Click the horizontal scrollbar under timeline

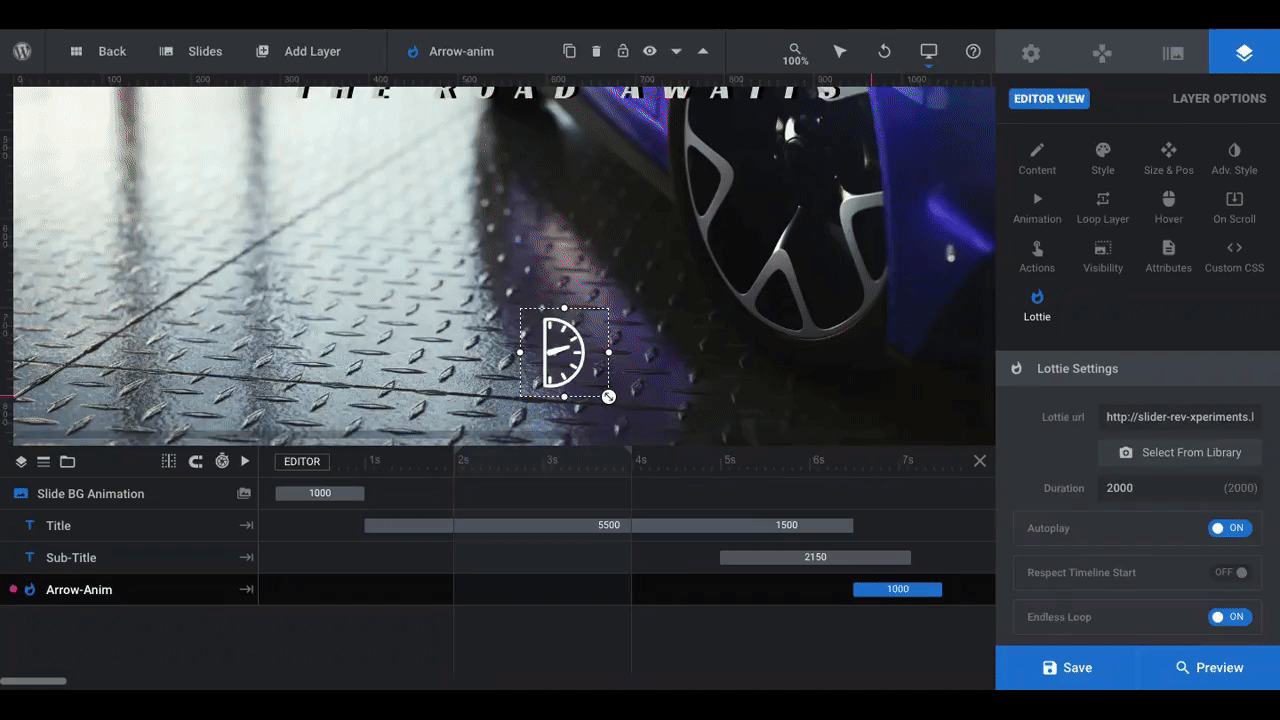click(x=33, y=681)
